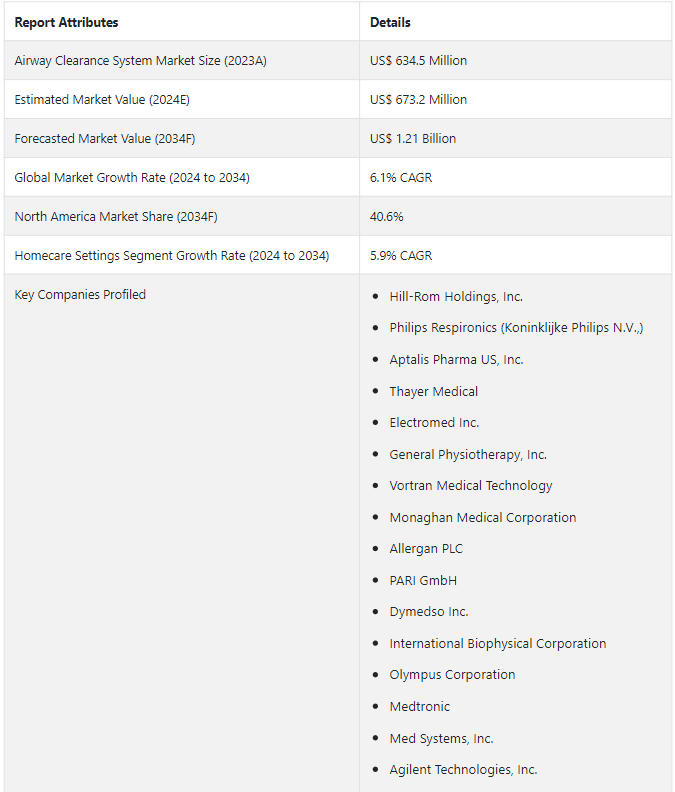Click the Key Companies Profiled label
Viewport: 675px width, 792px height.
(x=80, y=295)
